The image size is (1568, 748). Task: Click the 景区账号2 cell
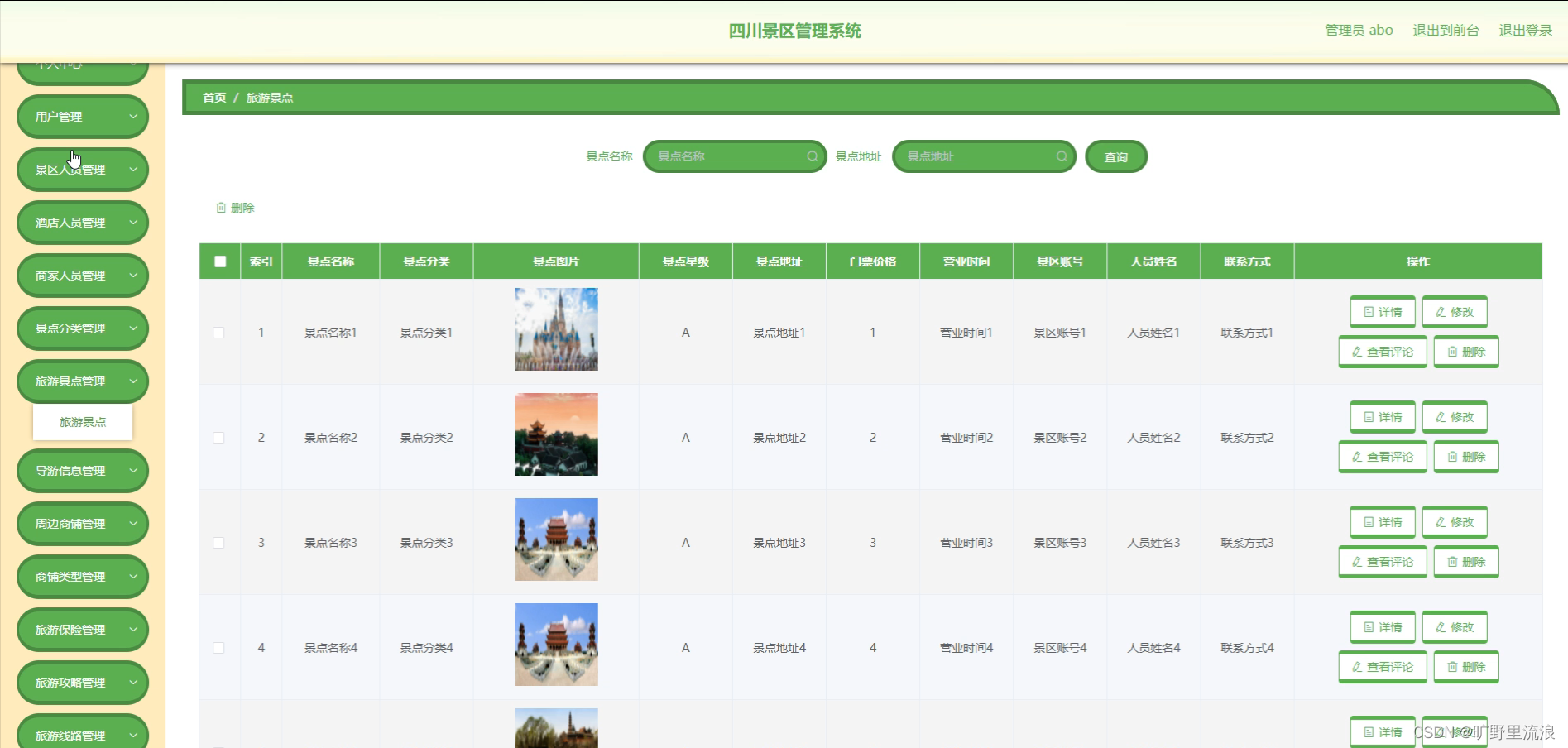1060,438
